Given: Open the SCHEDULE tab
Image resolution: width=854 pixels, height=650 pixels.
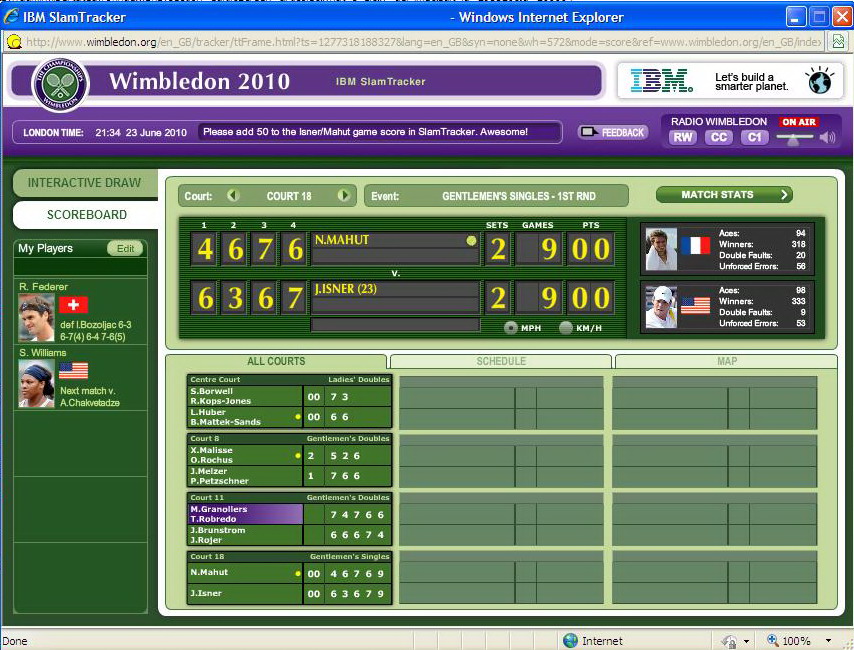Looking at the screenshot, I should [501, 361].
